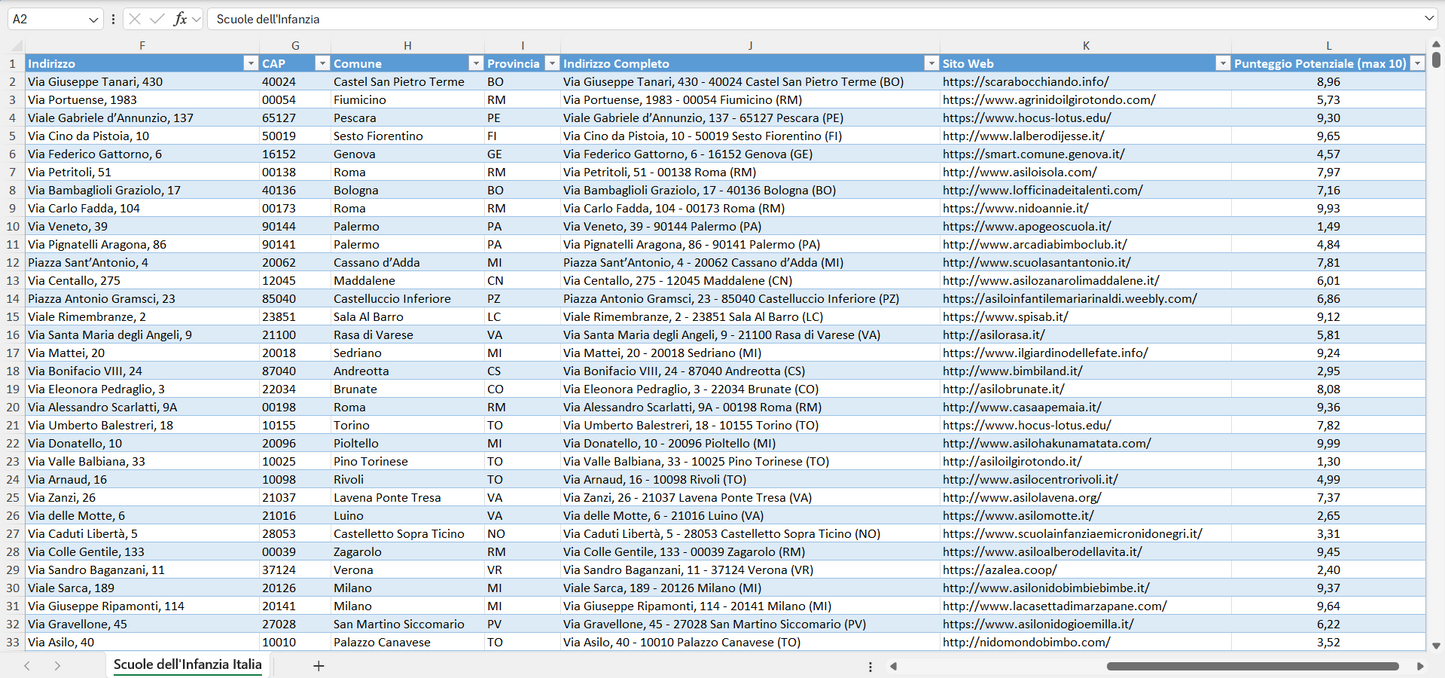The image size is (1445, 678).
Task: Click the vertical dots next to the Name Box
Action: (112, 18)
